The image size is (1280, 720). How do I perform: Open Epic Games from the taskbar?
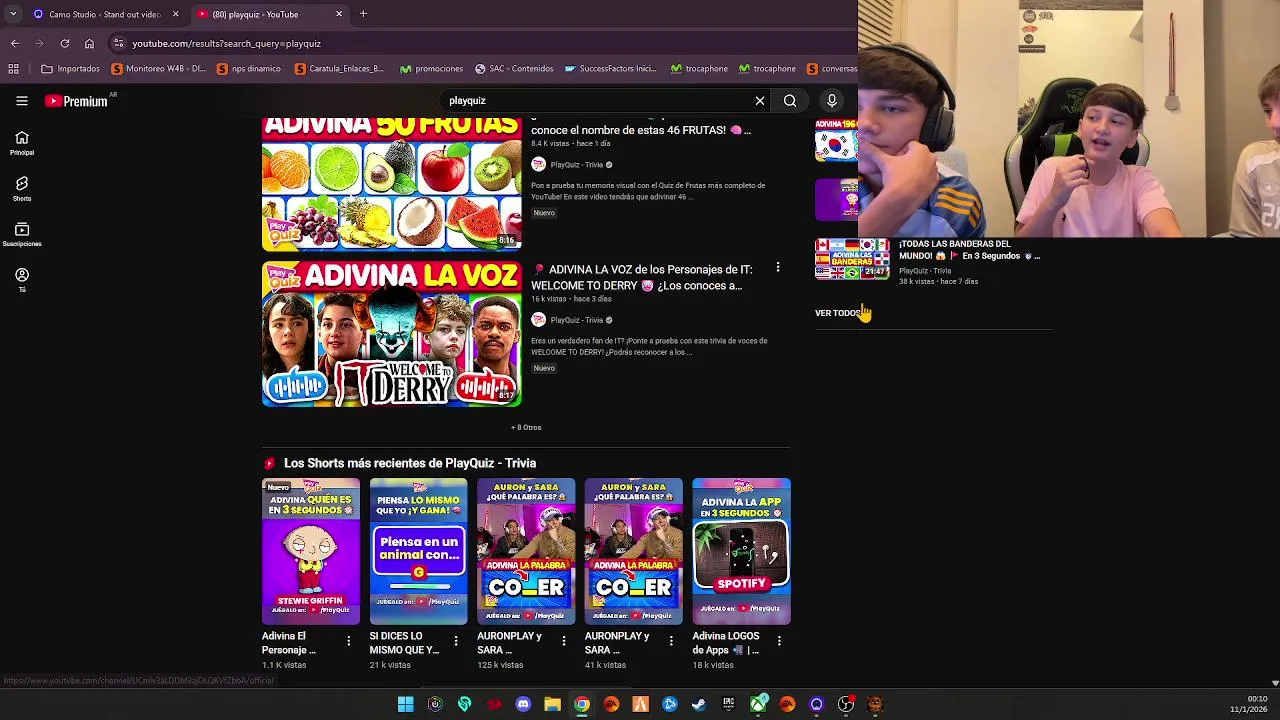(x=729, y=704)
